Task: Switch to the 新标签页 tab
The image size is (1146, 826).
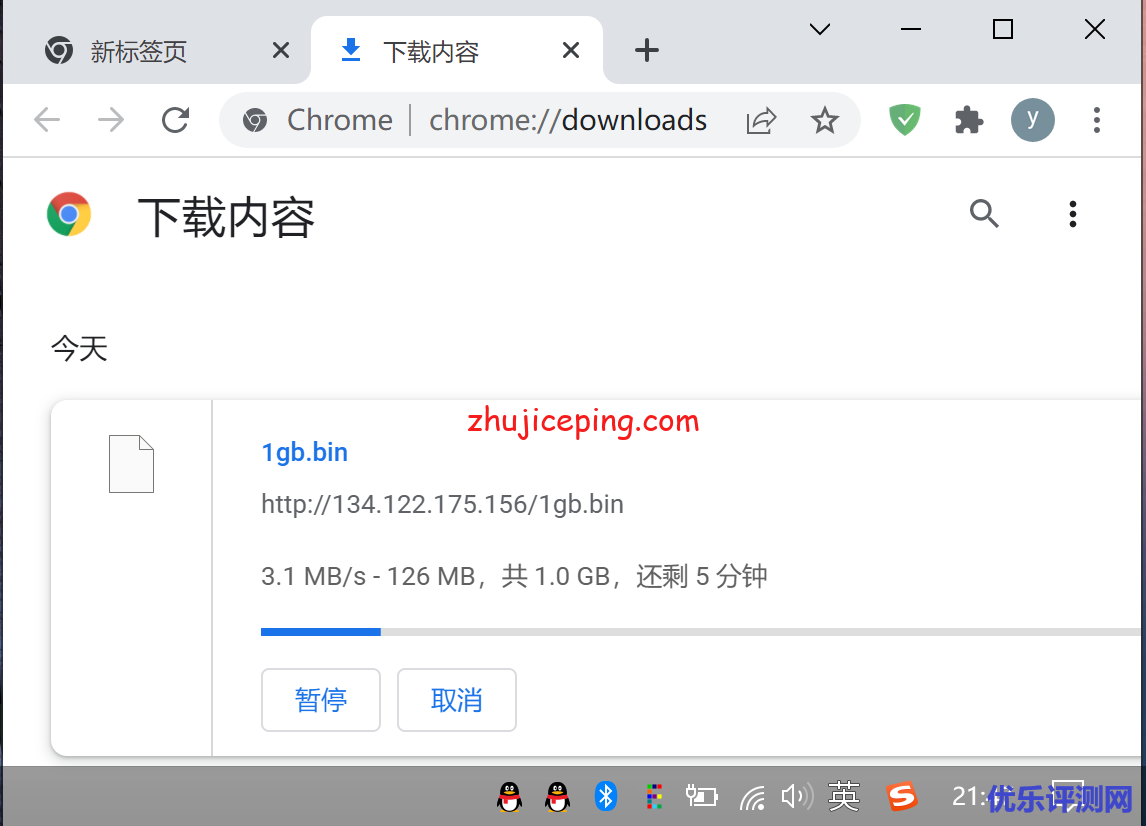Action: [140, 51]
